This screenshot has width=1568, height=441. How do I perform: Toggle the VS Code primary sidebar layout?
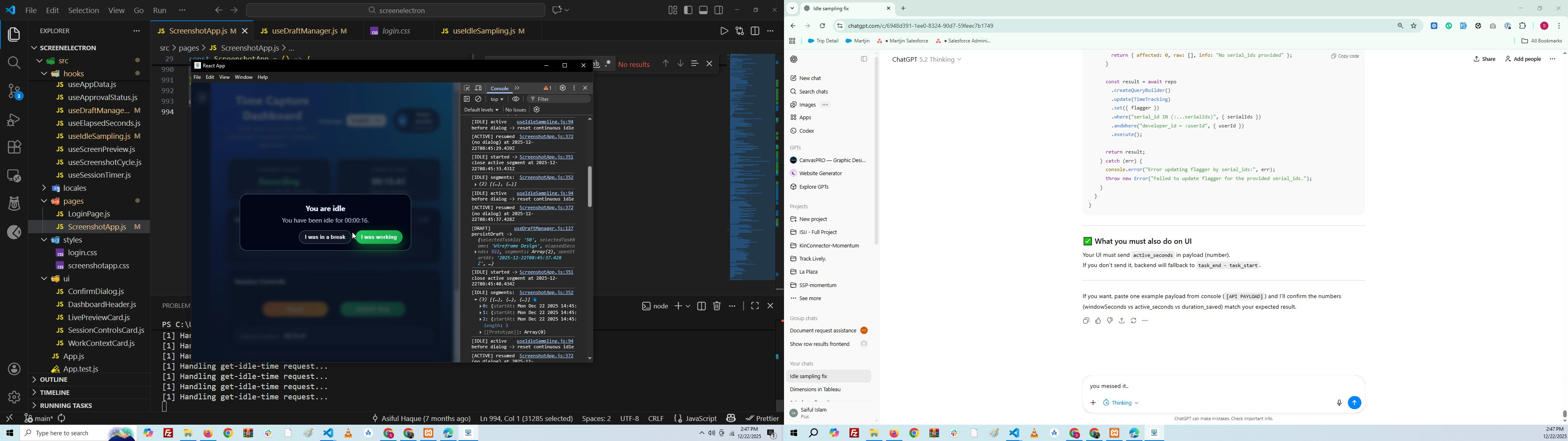(x=688, y=10)
